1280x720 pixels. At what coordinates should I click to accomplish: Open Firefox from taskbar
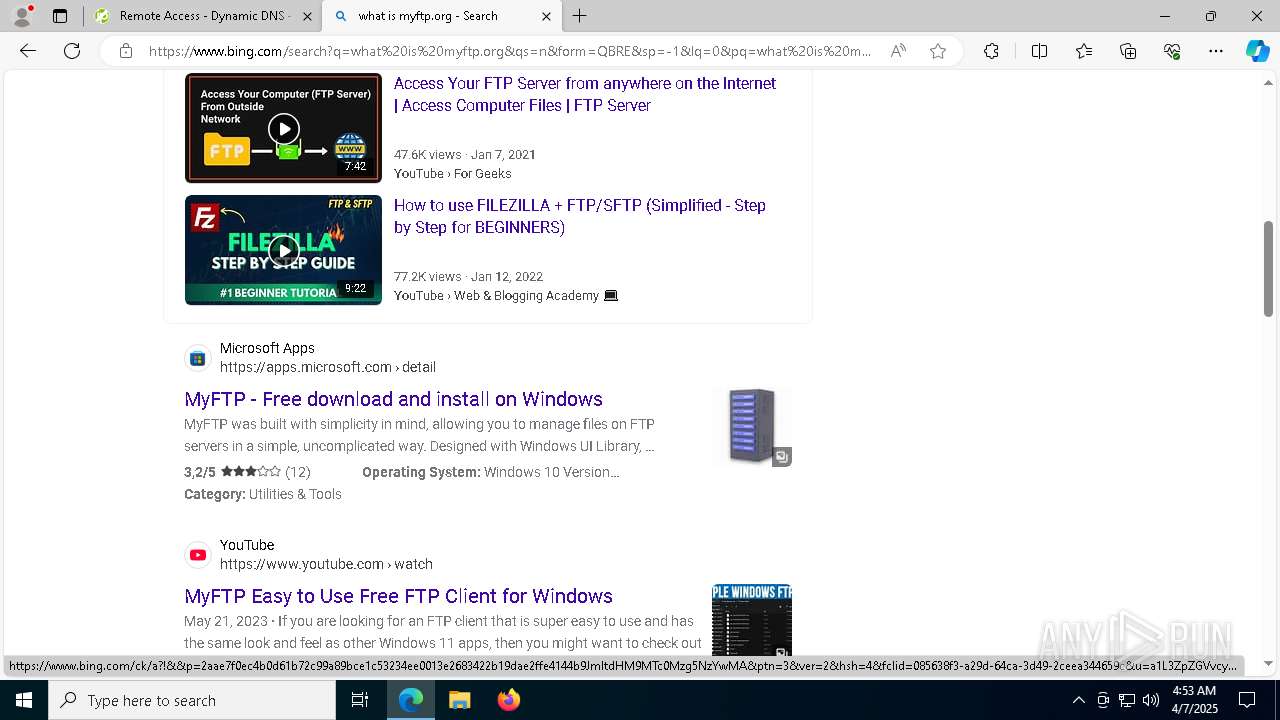[508, 700]
